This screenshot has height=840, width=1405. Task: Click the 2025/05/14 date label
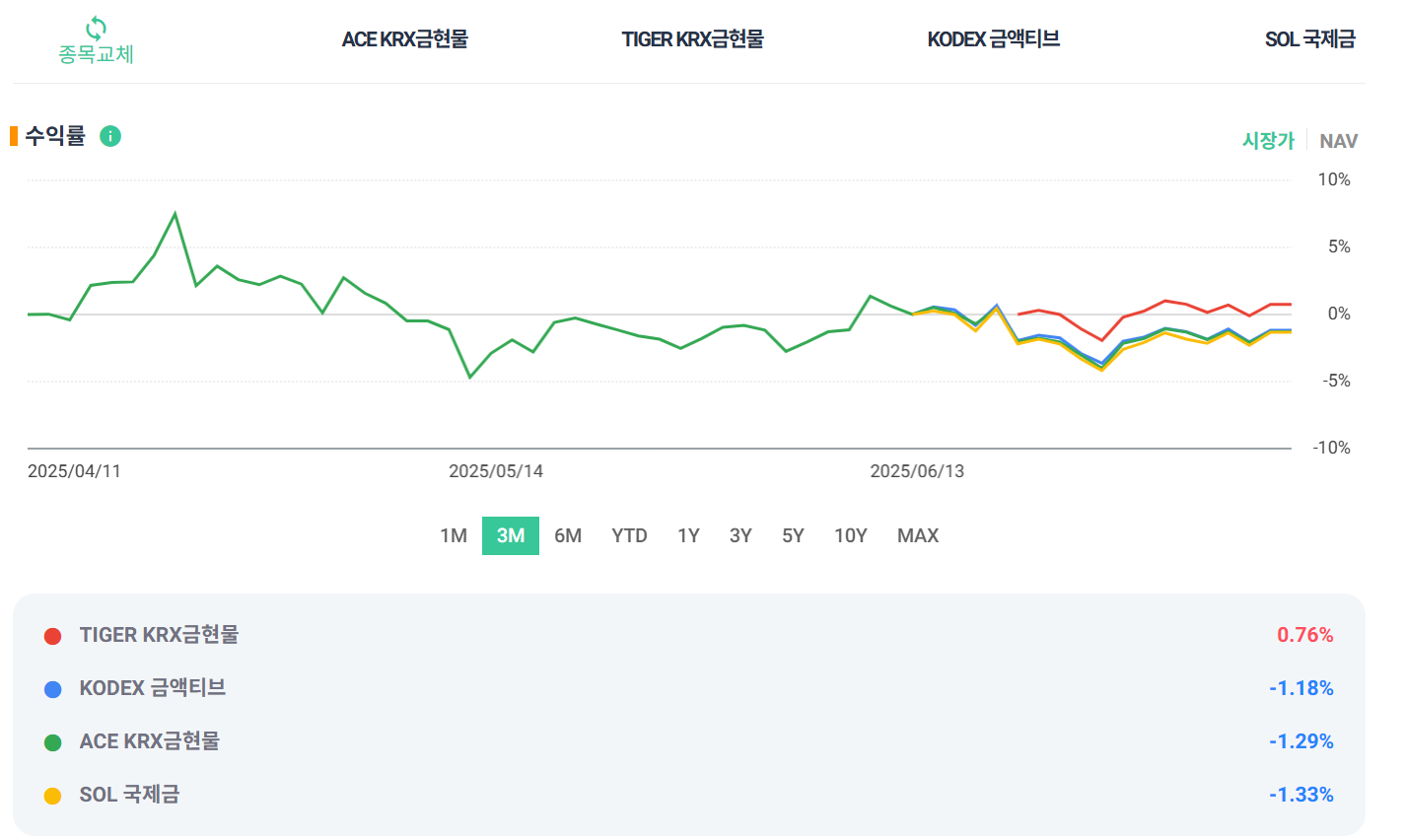[496, 471]
